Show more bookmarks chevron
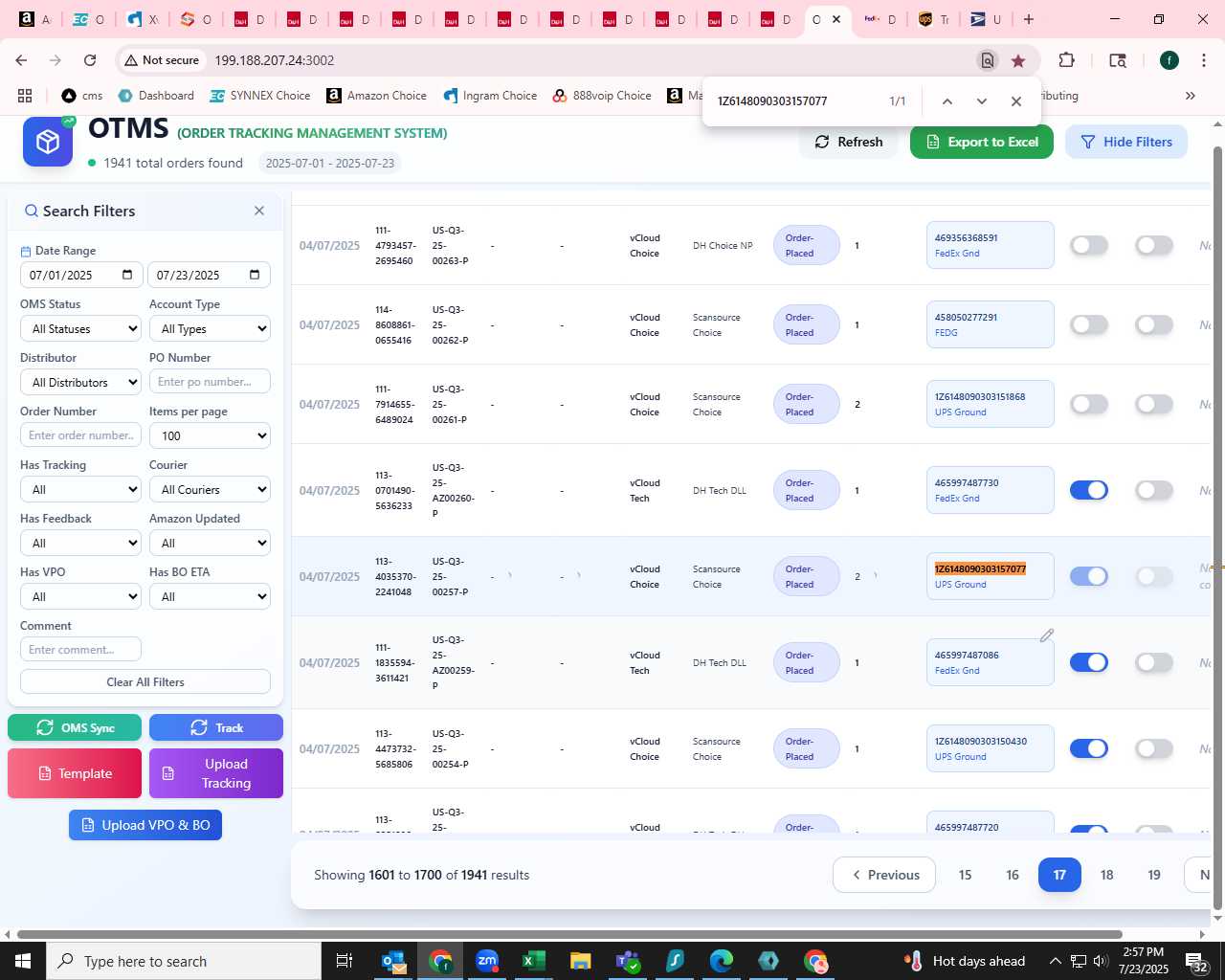Screen dimensions: 1225x980 point(1191,96)
